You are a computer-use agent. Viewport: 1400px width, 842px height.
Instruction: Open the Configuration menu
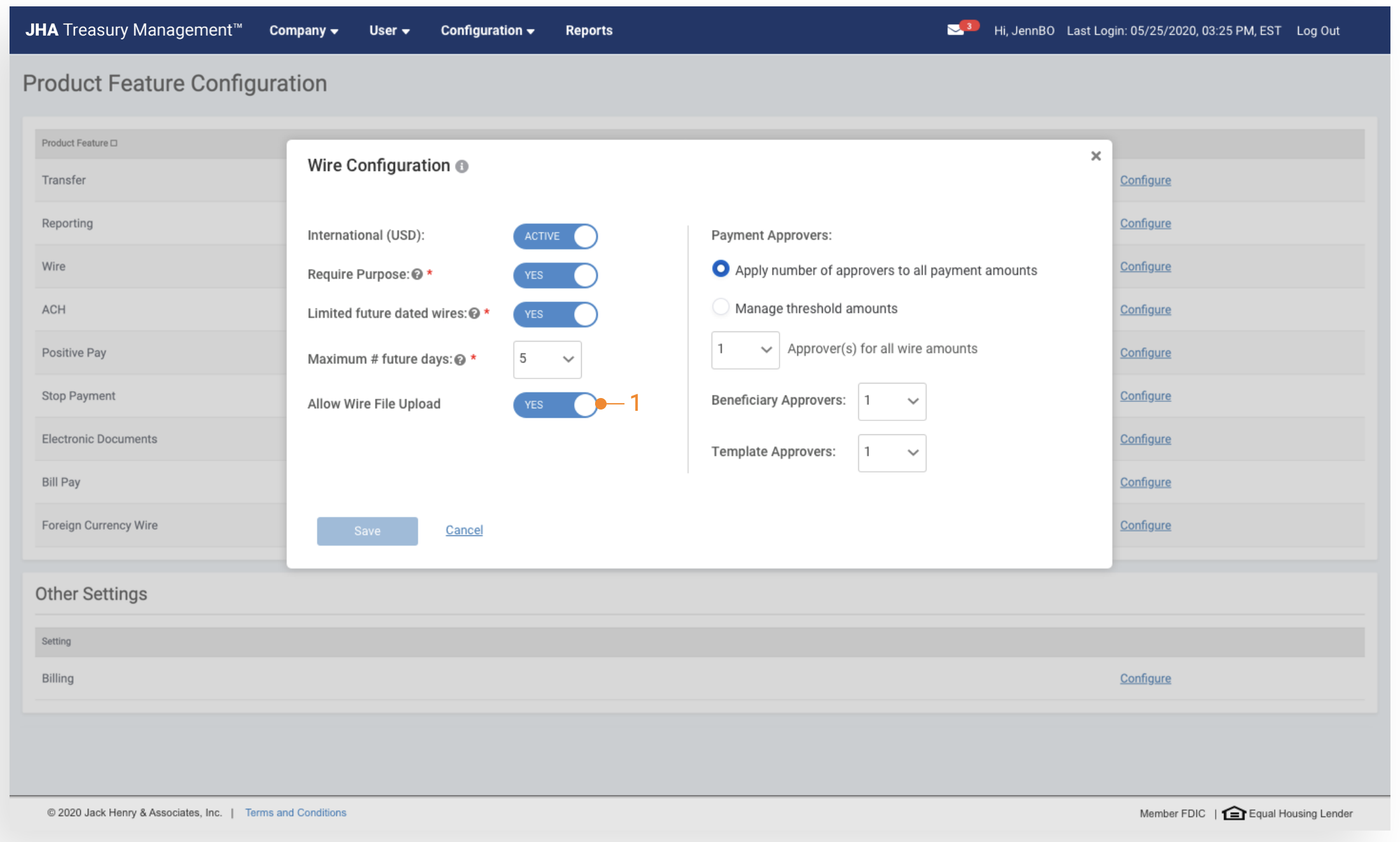487,31
